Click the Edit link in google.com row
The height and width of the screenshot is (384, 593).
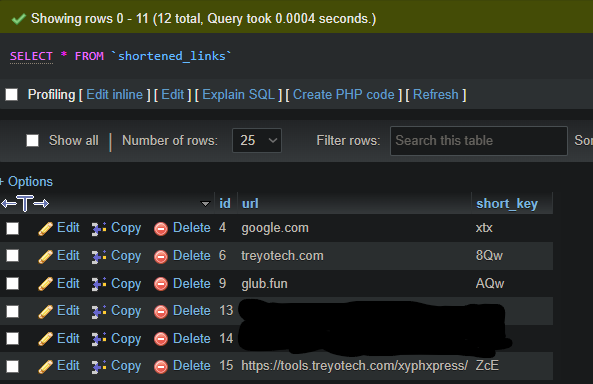click(x=68, y=228)
